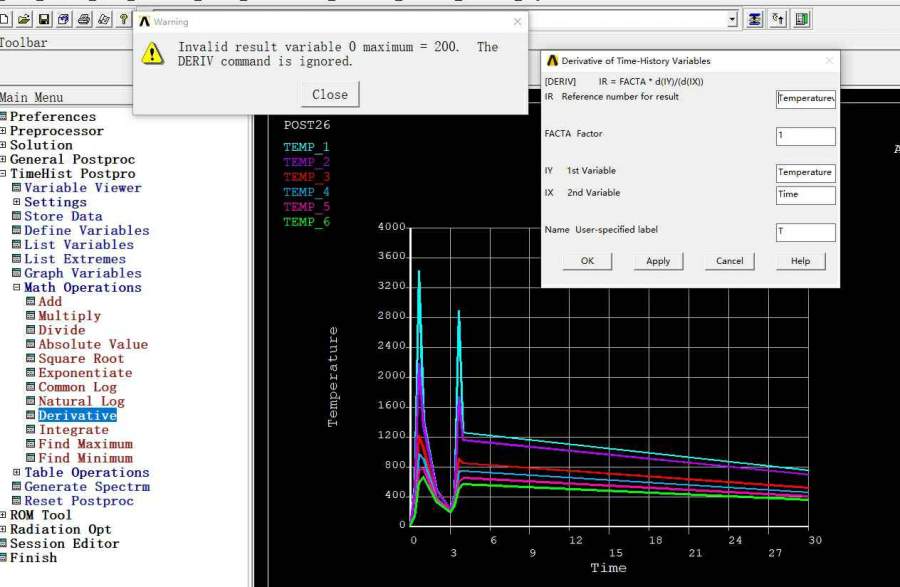Expand the Table Operations tree node
Image resolution: width=900 pixels, height=587 pixels.
(17, 473)
